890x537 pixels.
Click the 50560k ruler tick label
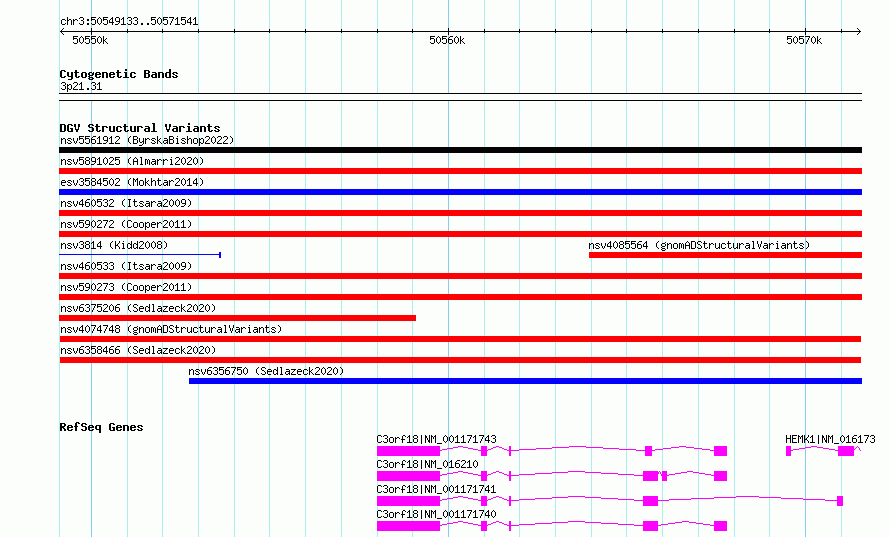click(447, 40)
